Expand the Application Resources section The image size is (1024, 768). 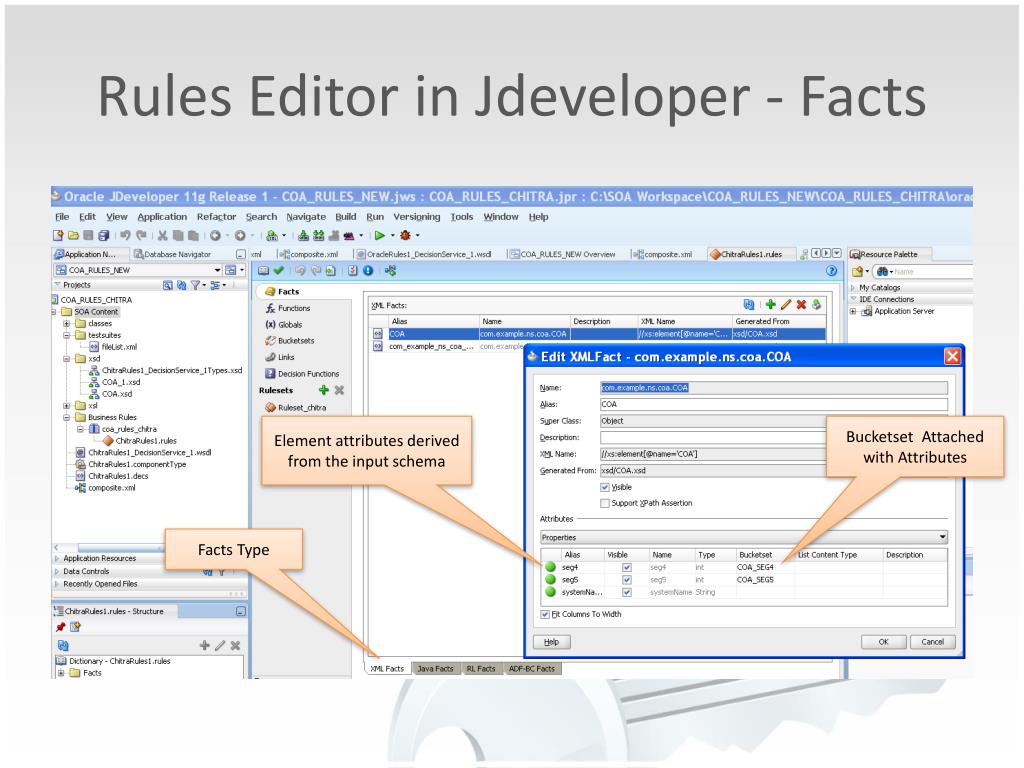57,558
